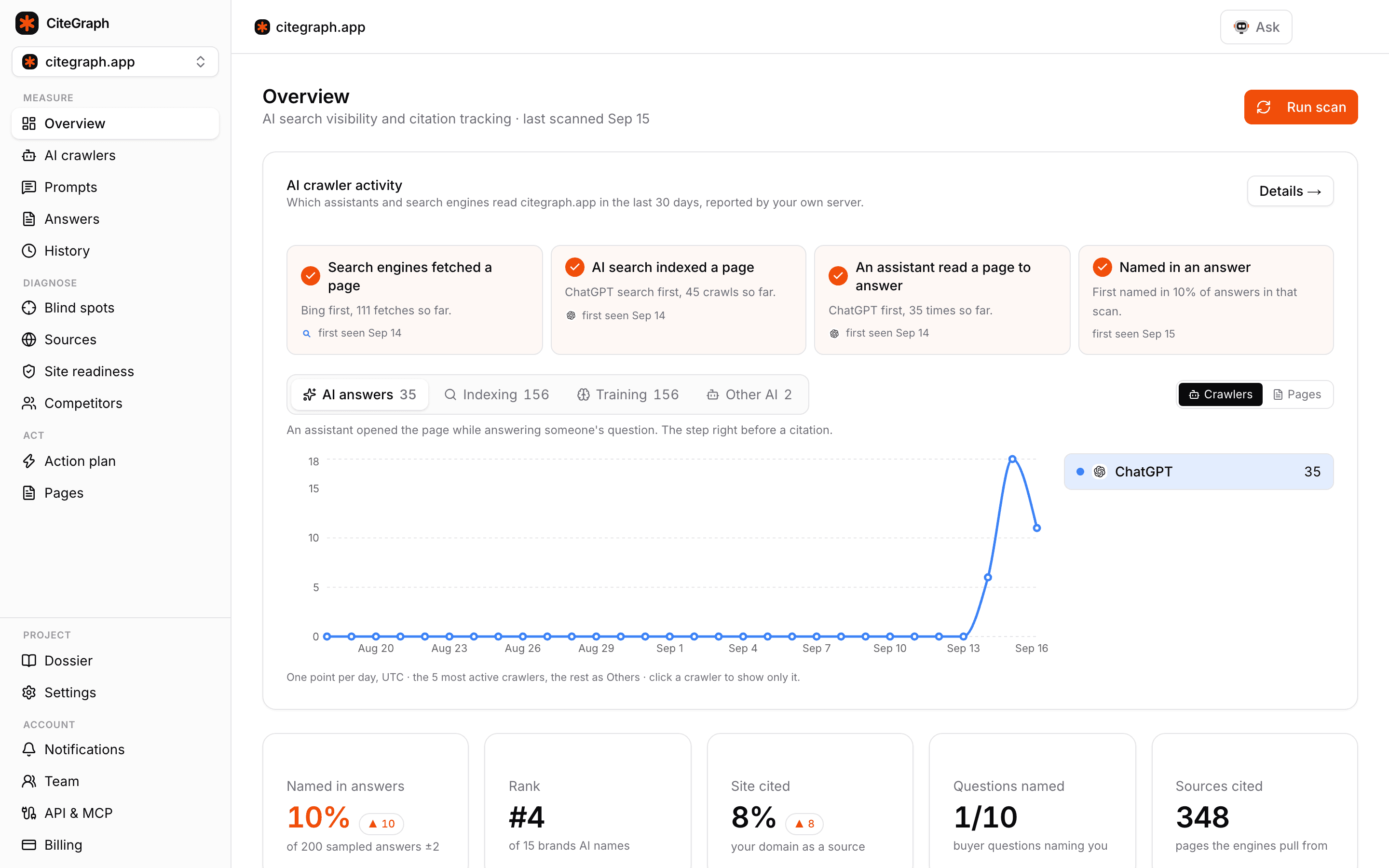
Task: Click the Billing card icon
Action: 29,845
